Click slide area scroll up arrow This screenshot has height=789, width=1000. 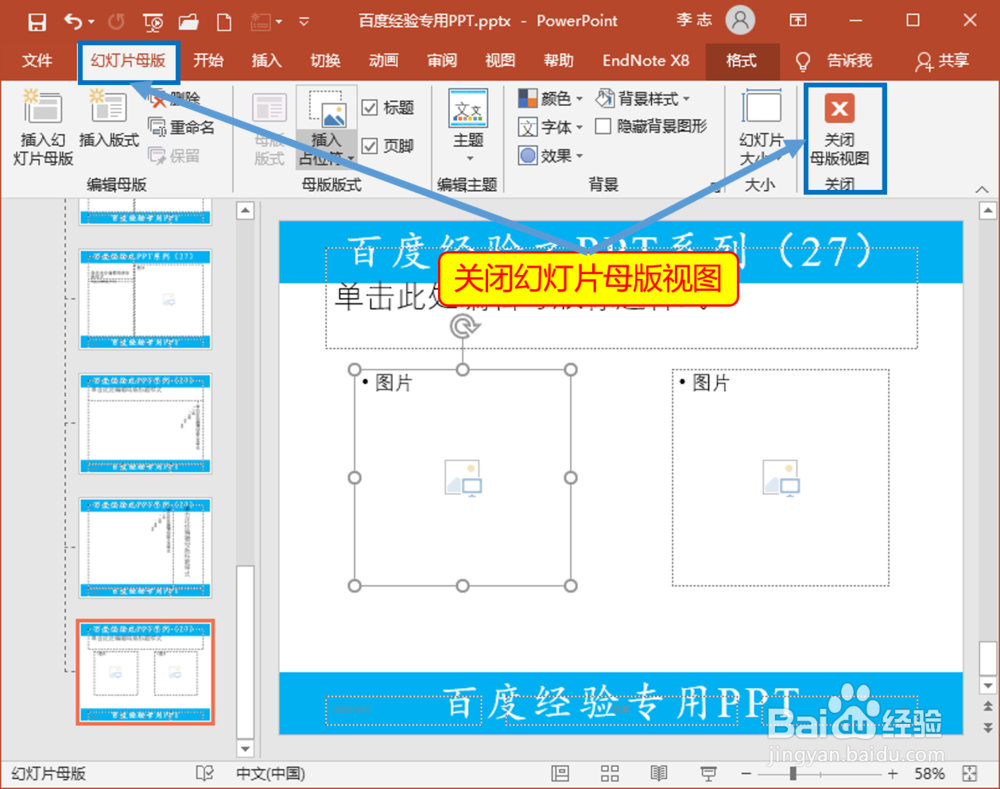[988, 210]
